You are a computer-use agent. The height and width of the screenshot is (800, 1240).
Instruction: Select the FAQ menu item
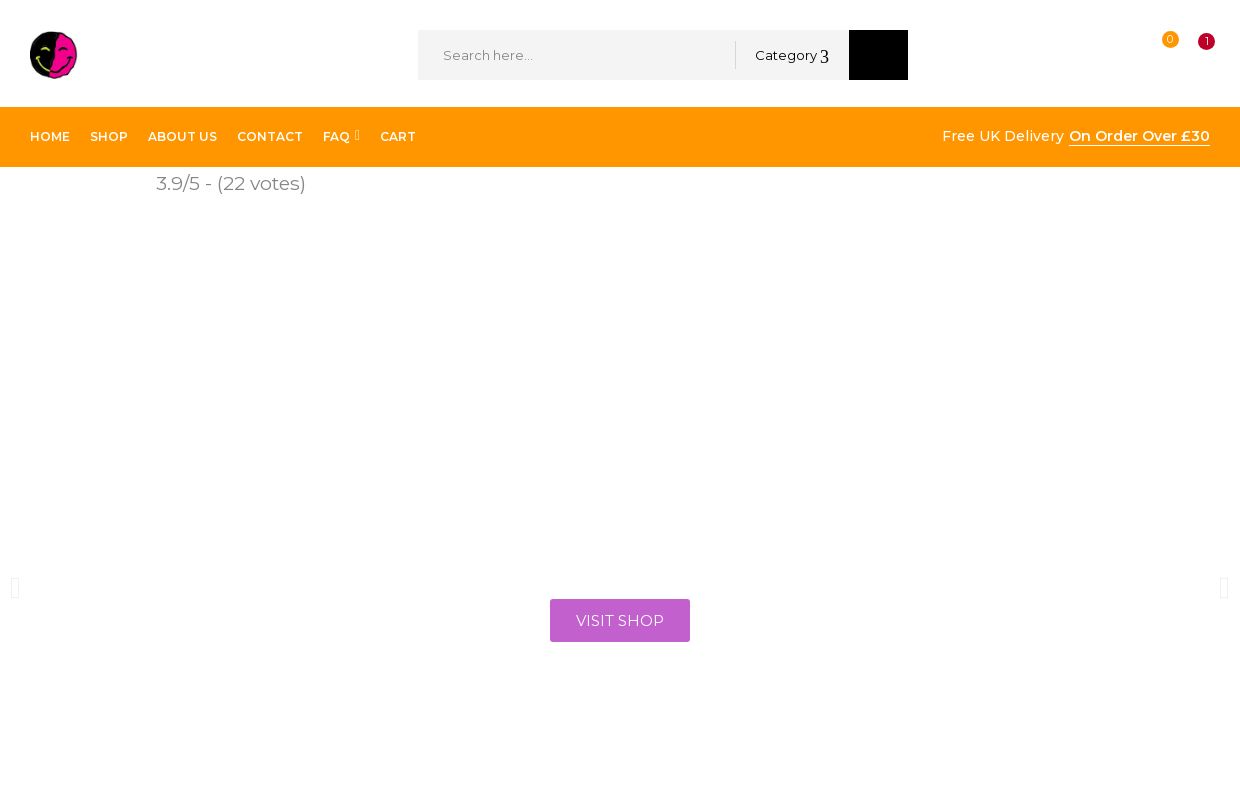[336, 137]
